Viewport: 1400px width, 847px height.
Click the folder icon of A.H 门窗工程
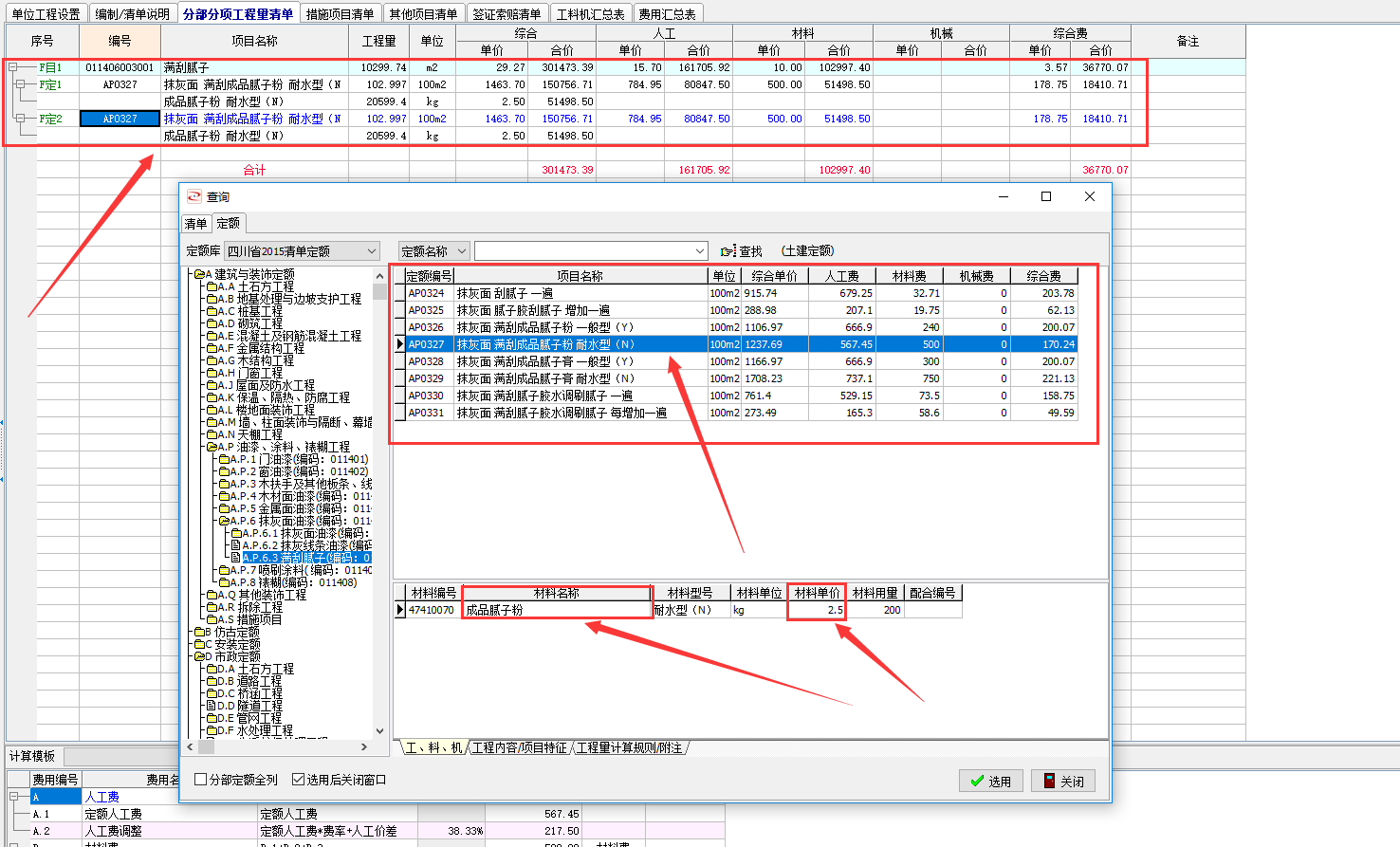tap(212, 373)
